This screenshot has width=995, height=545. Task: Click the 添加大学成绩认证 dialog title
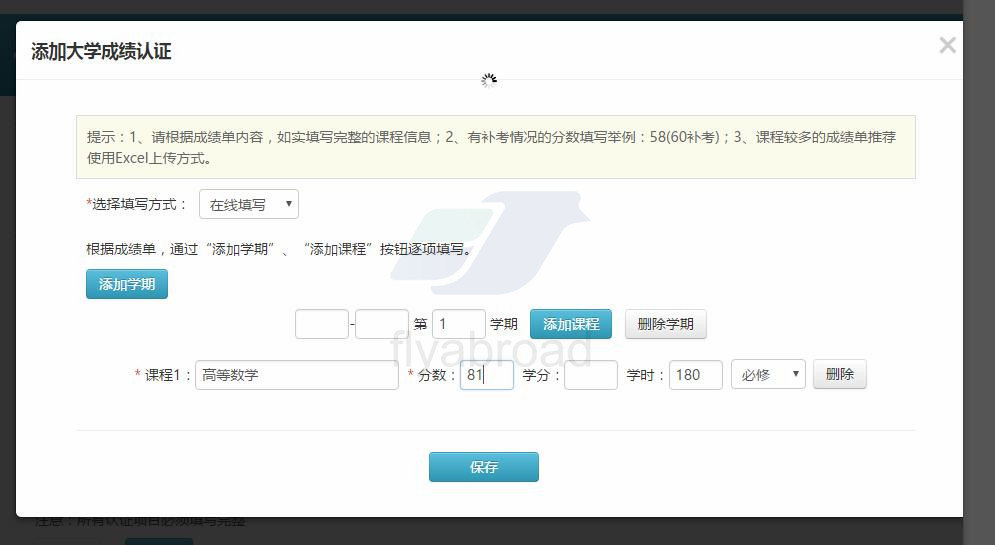point(101,52)
